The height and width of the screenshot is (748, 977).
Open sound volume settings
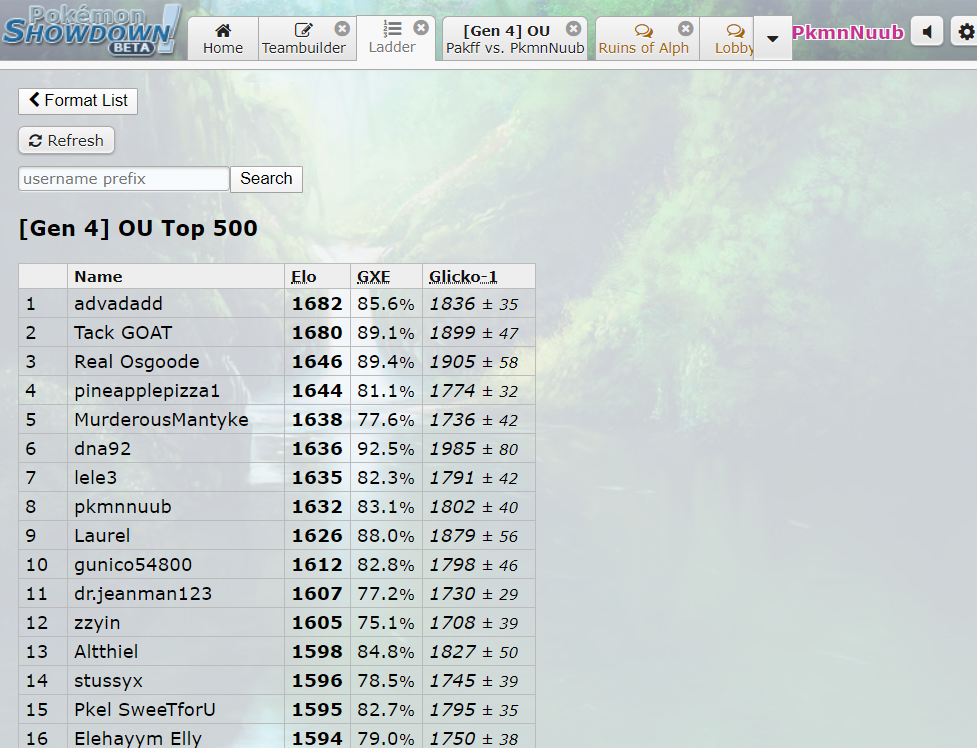coord(927,32)
